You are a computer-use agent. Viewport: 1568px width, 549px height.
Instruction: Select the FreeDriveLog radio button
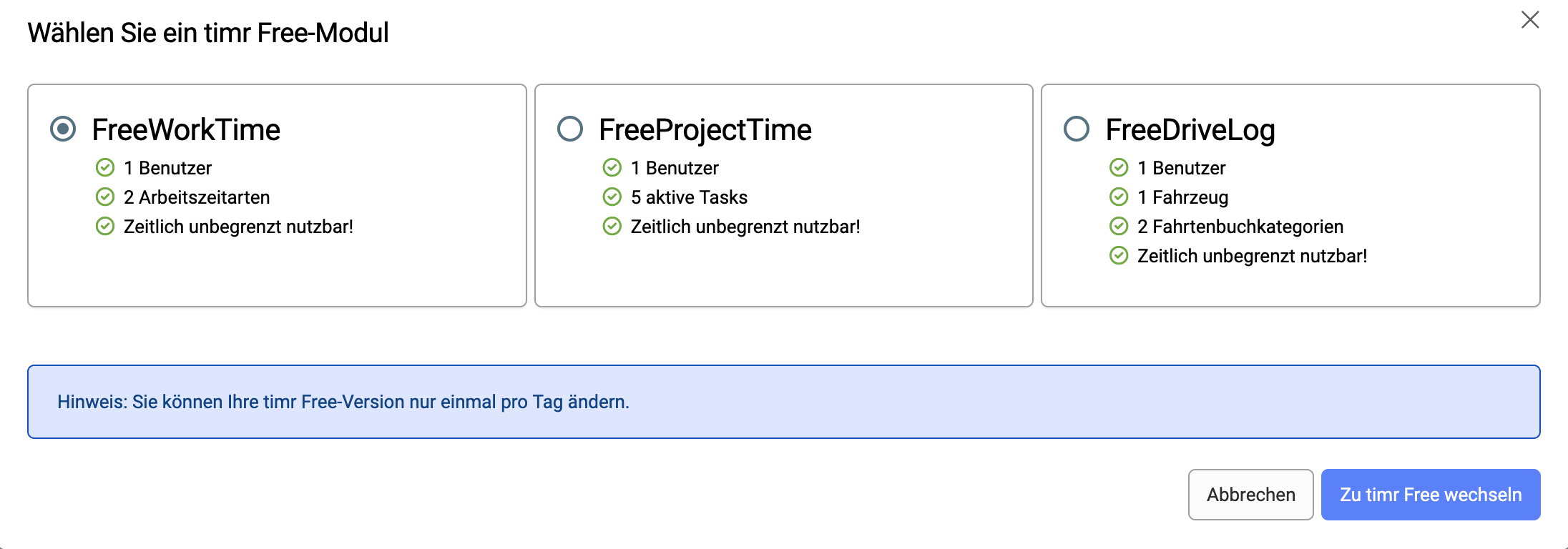(1077, 129)
